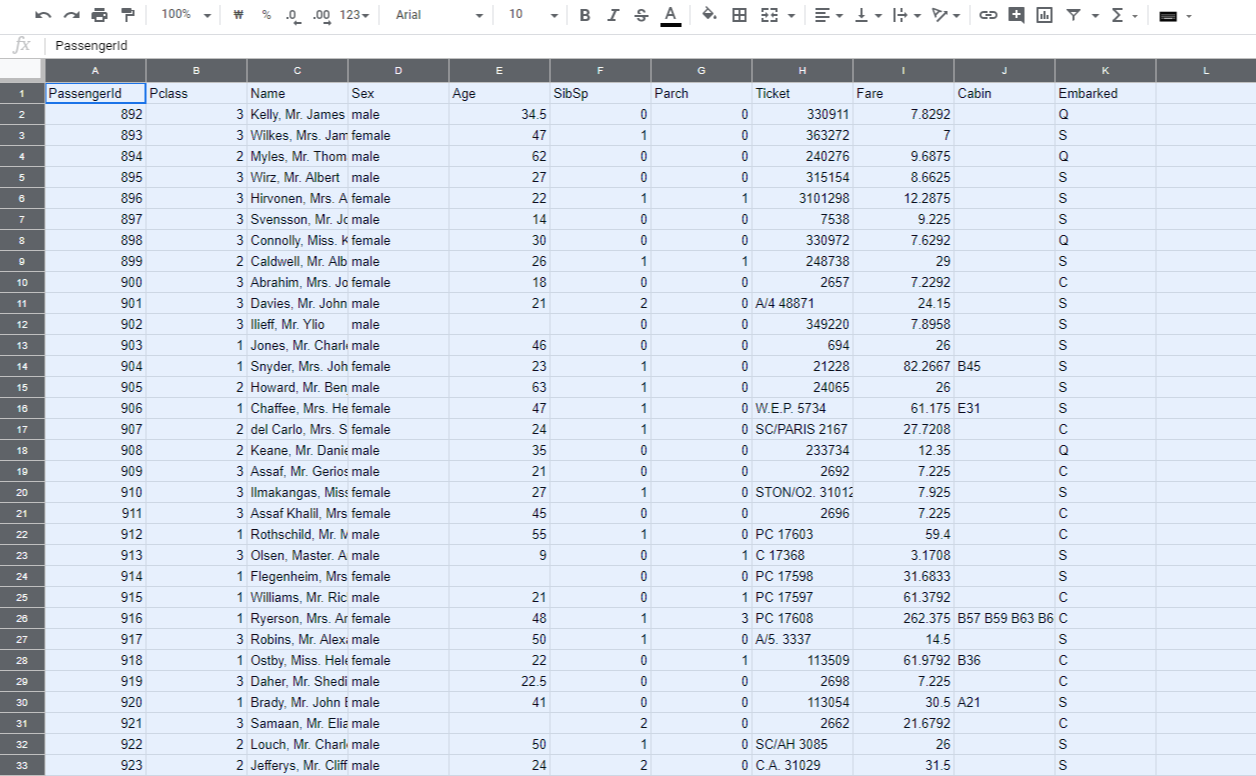Open vertical align options
This screenshot has width=1256, height=776.
tap(868, 15)
